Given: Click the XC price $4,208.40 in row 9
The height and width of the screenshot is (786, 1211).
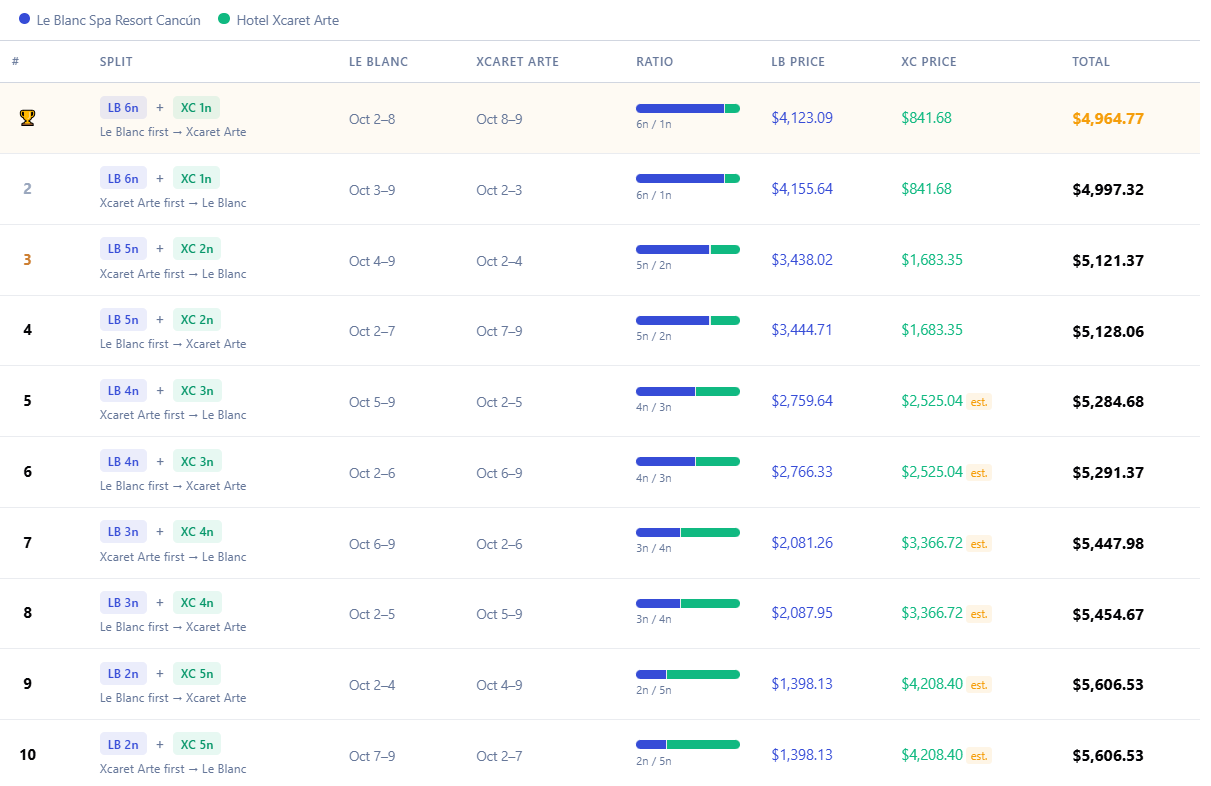Looking at the screenshot, I should pyautogui.click(x=932, y=684).
